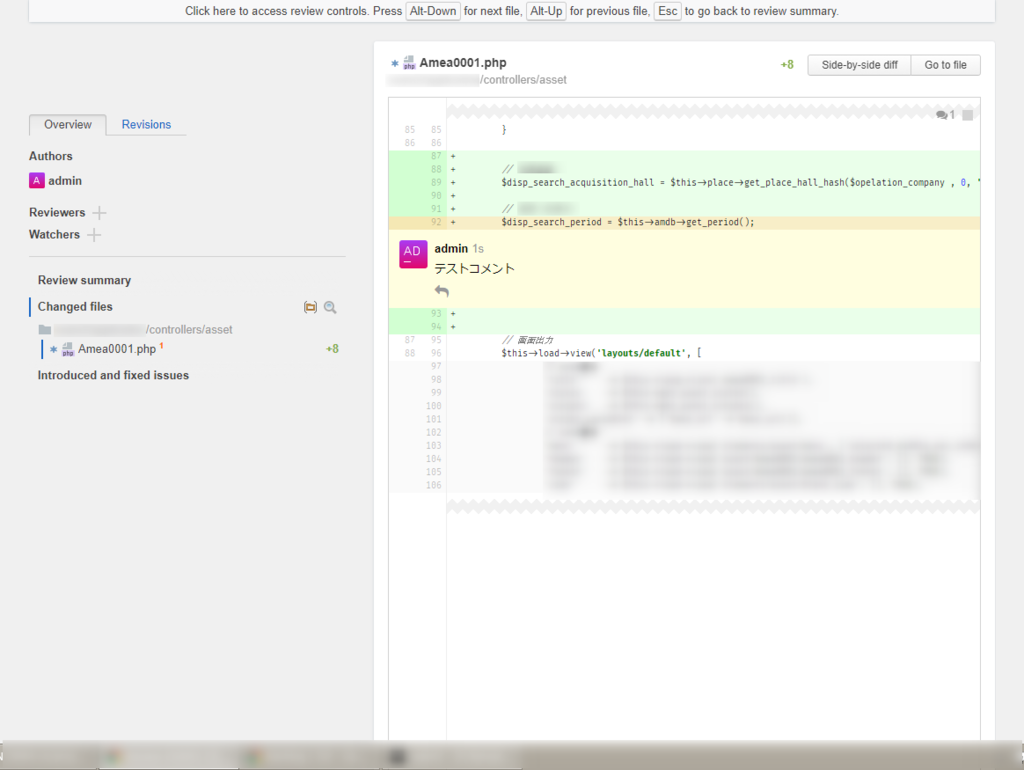Click the /controllers/asset path under the file title
1024x770 pixels.
523,80
